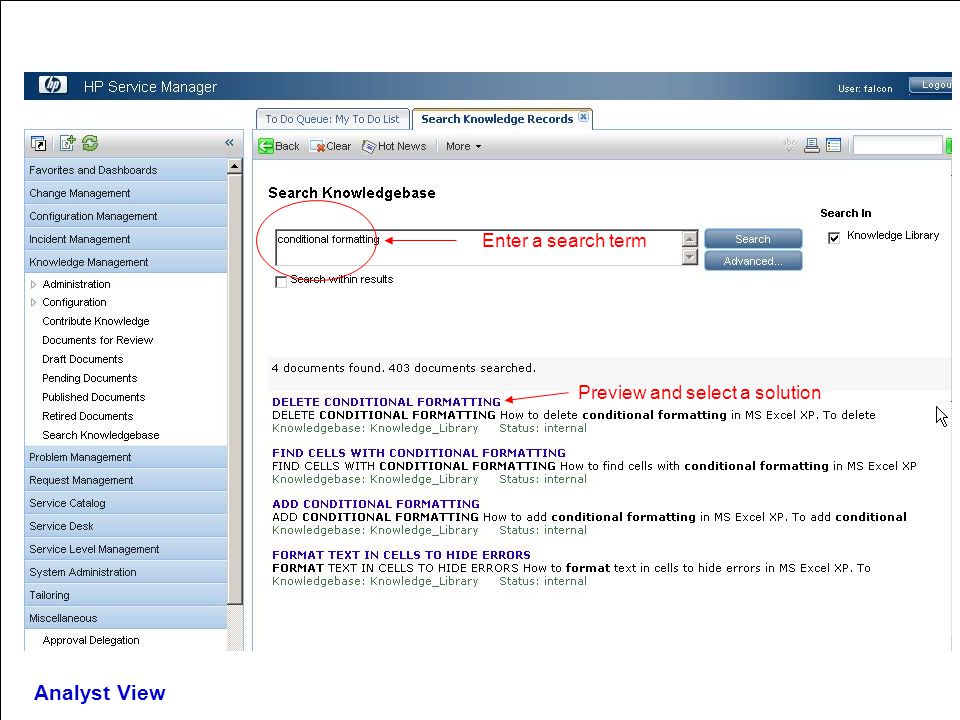Open Service Desk menu section
This screenshot has width=960, height=720.
(126, 527)
